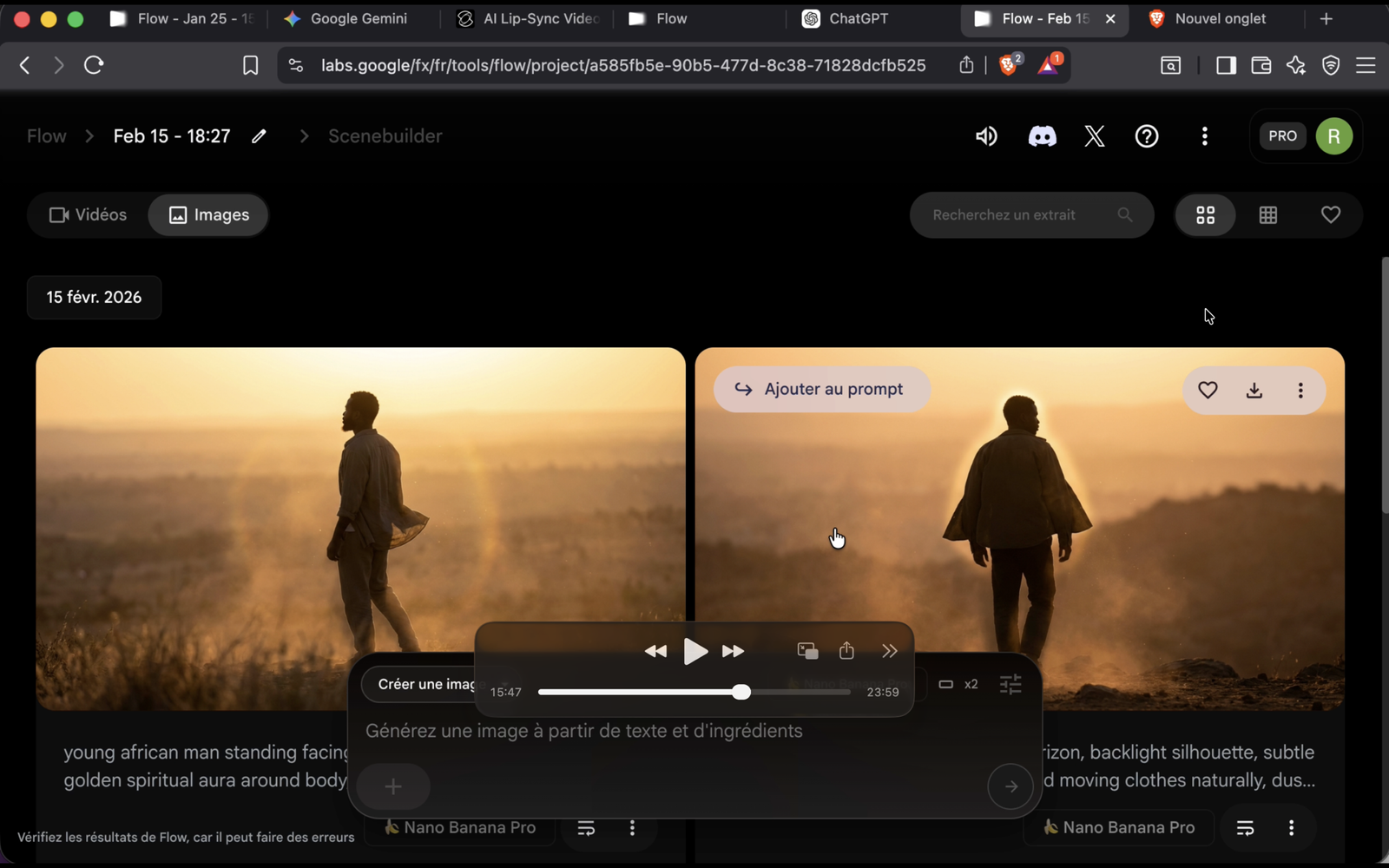
Task: Download the right image
Action: [1254, 391]
